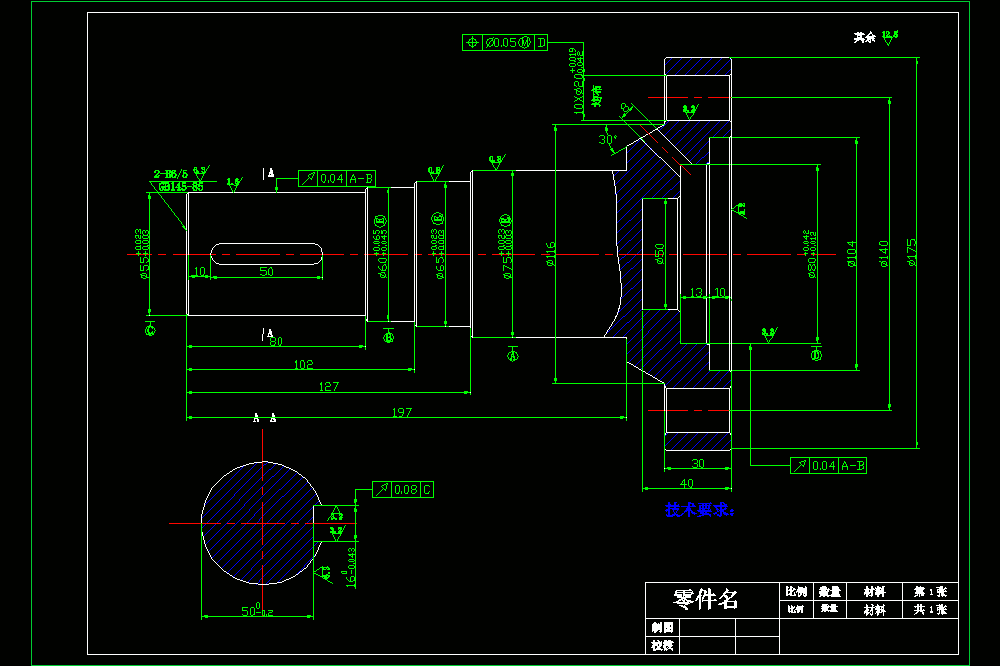Select the ø116 diameter dimension
This screenshot has height=666, width=1000.
pos(550,254)
